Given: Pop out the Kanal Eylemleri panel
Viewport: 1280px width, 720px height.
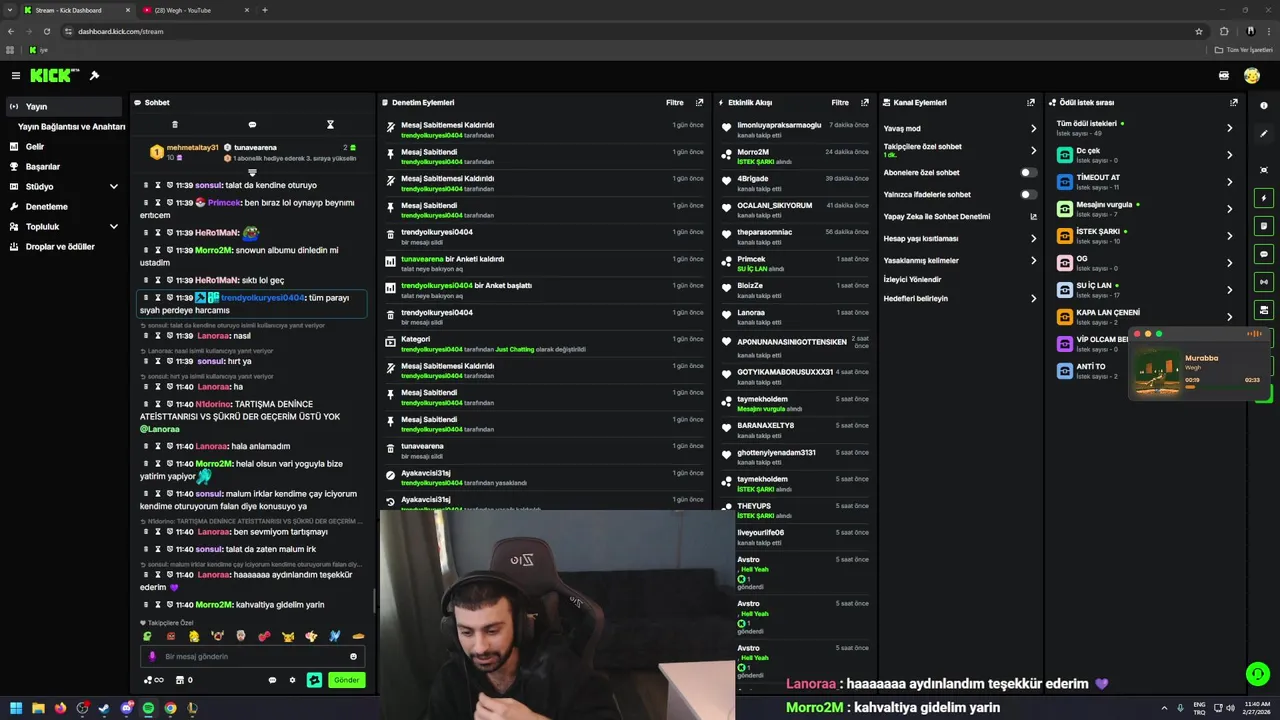Looking at the screenshot, I should click(x=1031, y=102).
